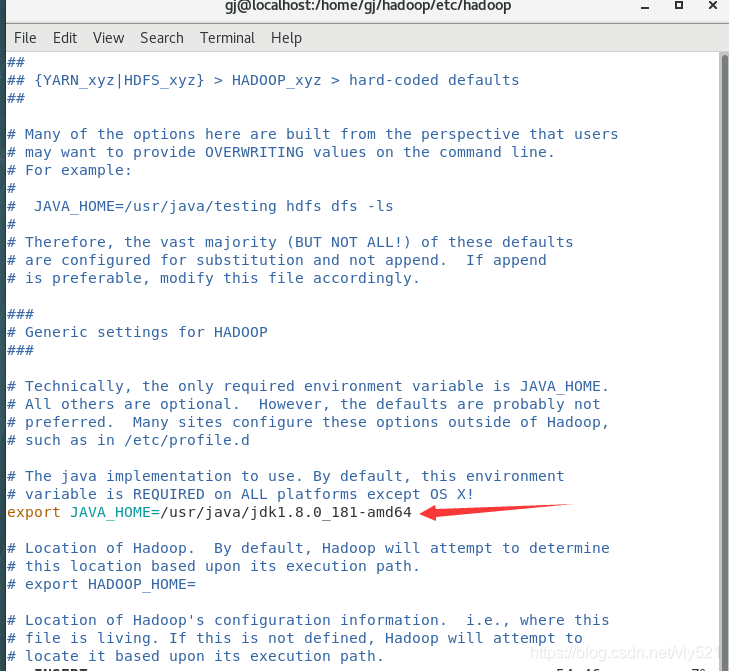Close the terminal window
The width and height of the screenshot is (729, 671).
tap(713, 6)
